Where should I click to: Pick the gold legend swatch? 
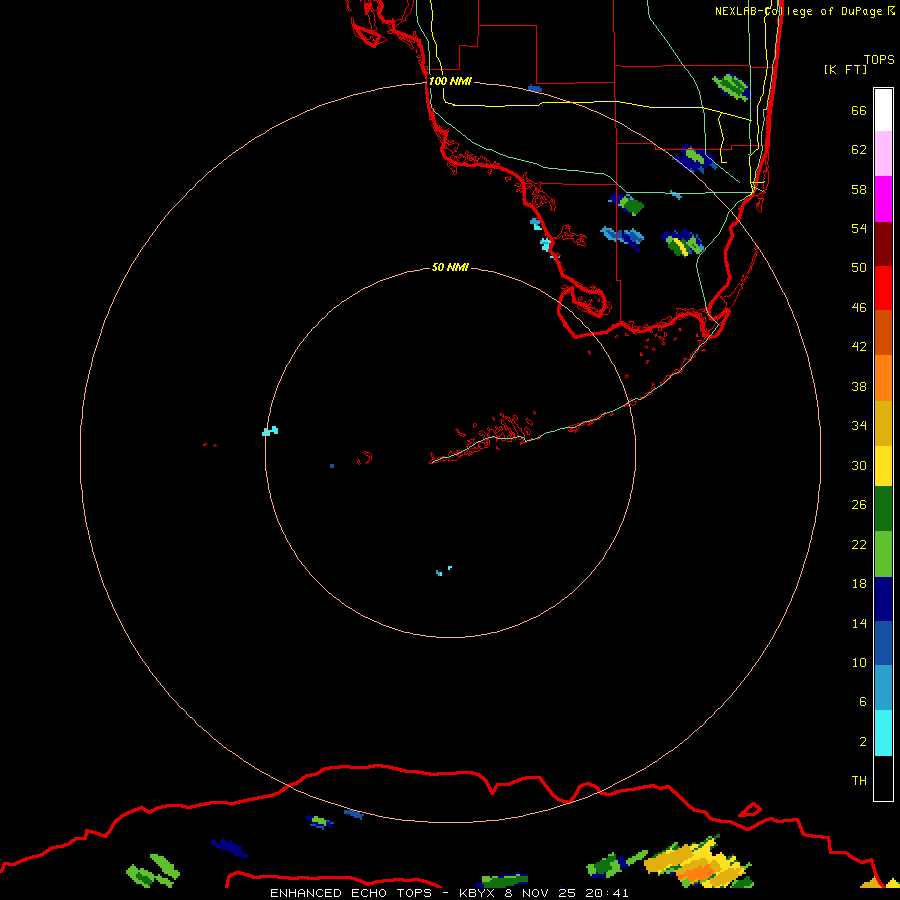[x=883, y=423]
